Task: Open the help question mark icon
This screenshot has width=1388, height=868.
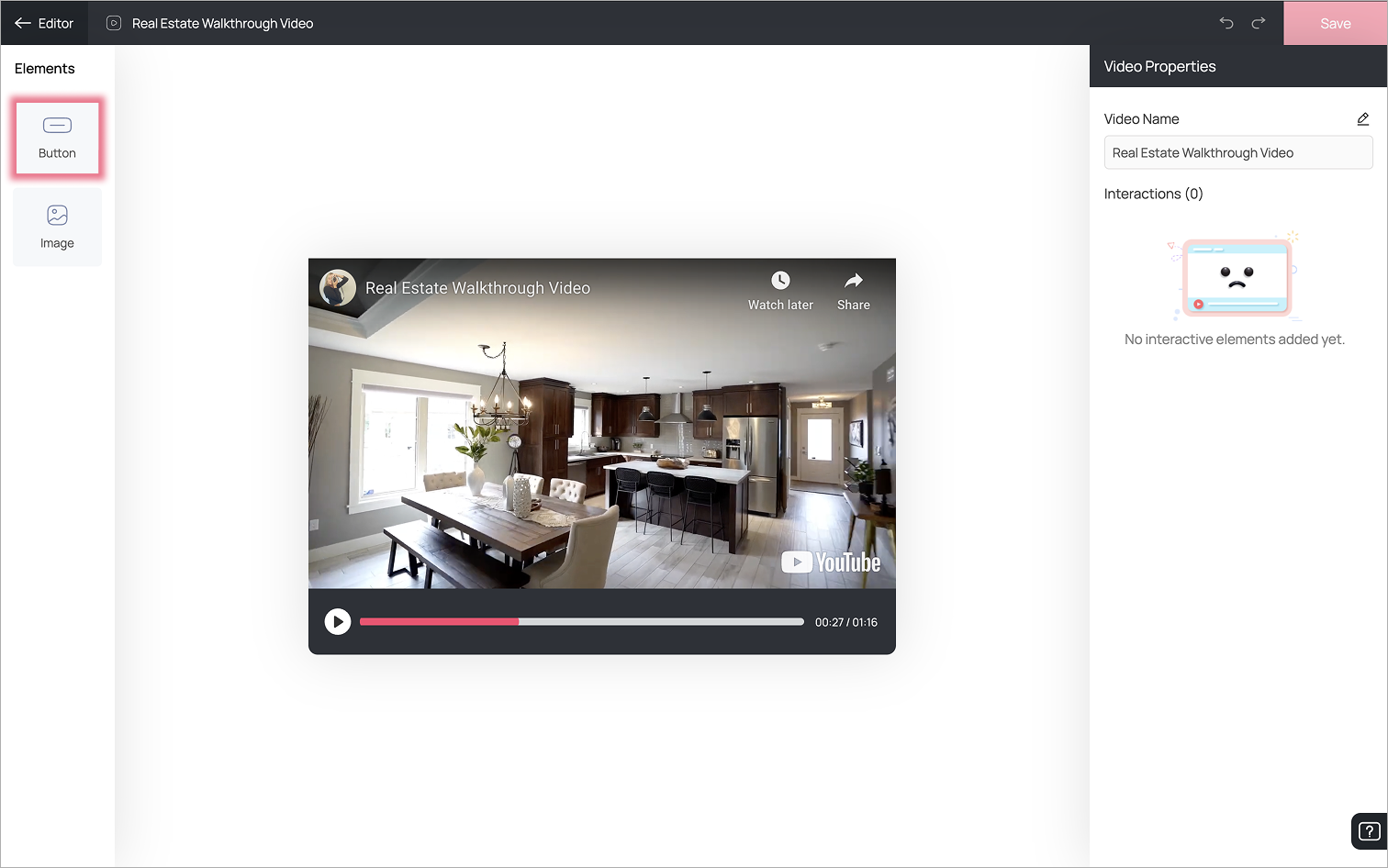Action: tap(1369, 831)
